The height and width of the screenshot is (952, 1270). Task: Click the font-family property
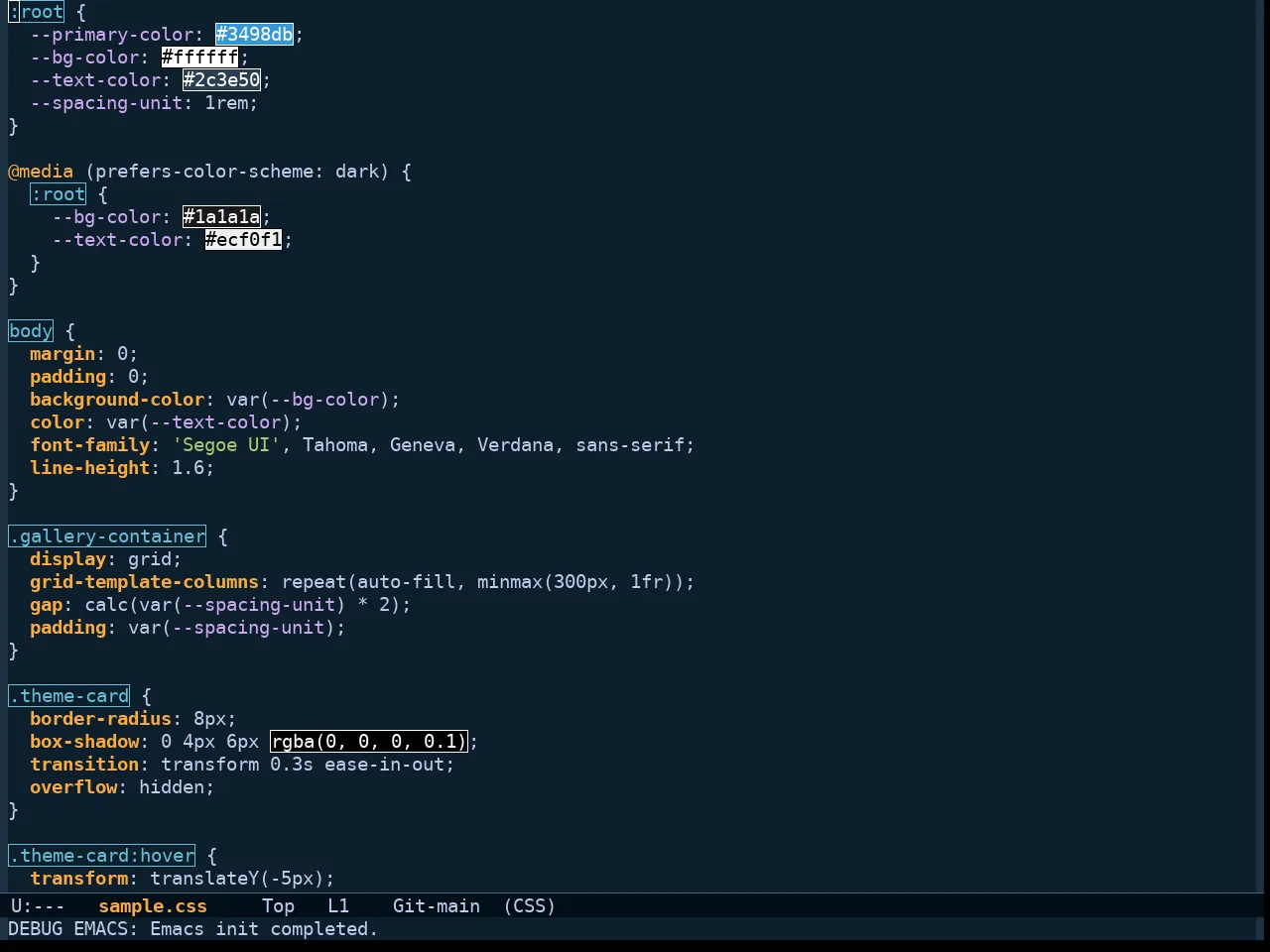(x=90, y=445)
